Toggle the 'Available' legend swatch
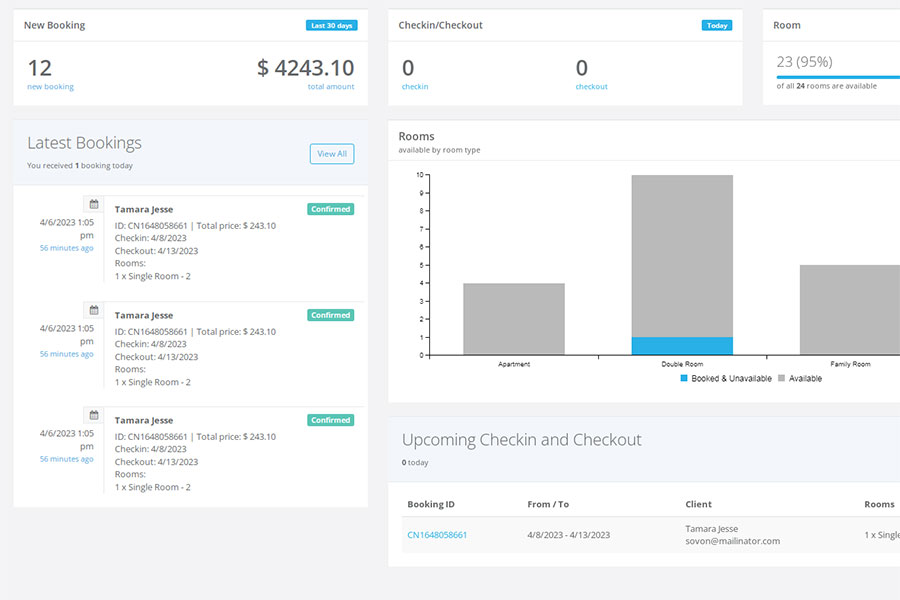Viewport: 900px width, 600px height. pyautogui.click(x=782, y=379)
